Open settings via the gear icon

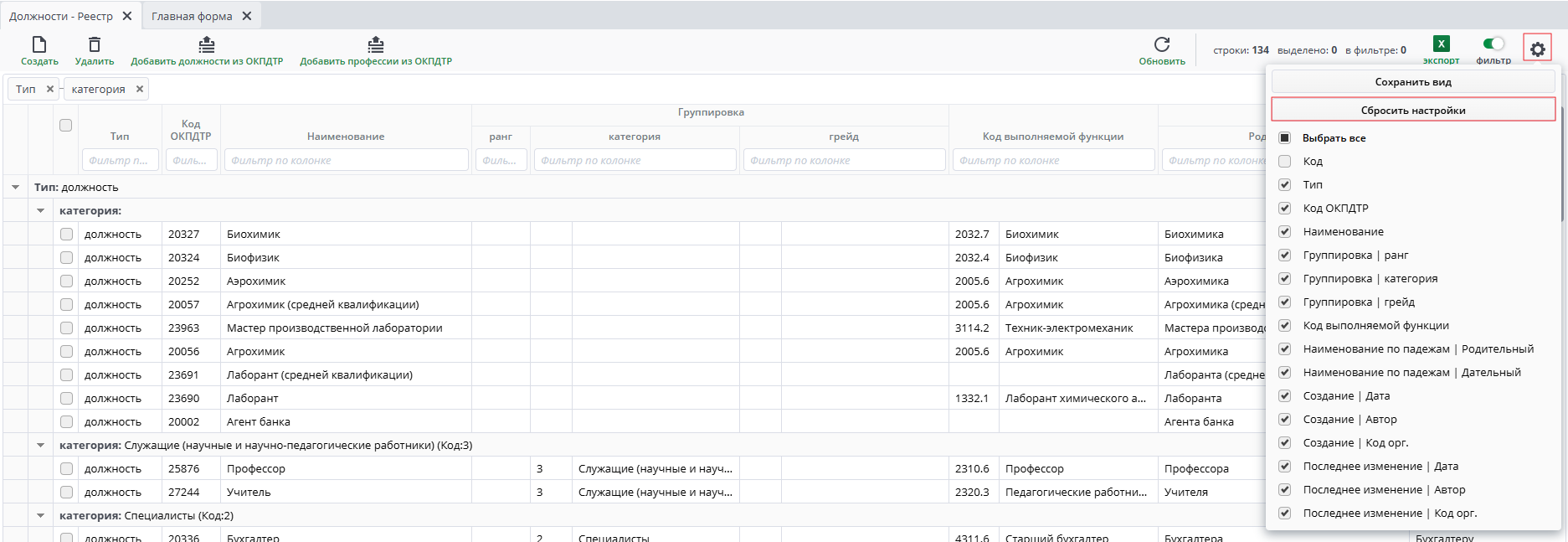pos(1537,49)
